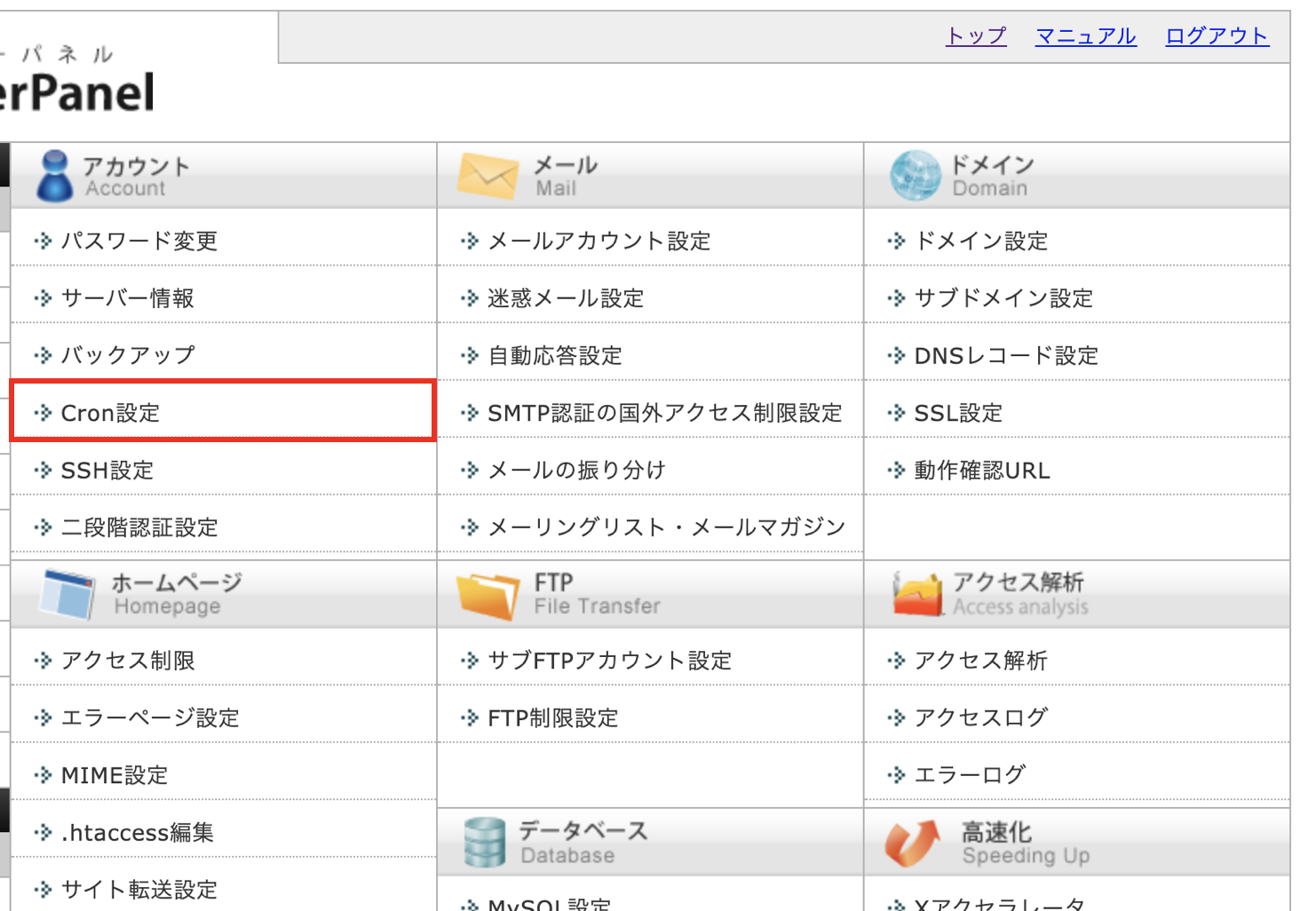Click the Database cylinder icon

click(485, 843)
